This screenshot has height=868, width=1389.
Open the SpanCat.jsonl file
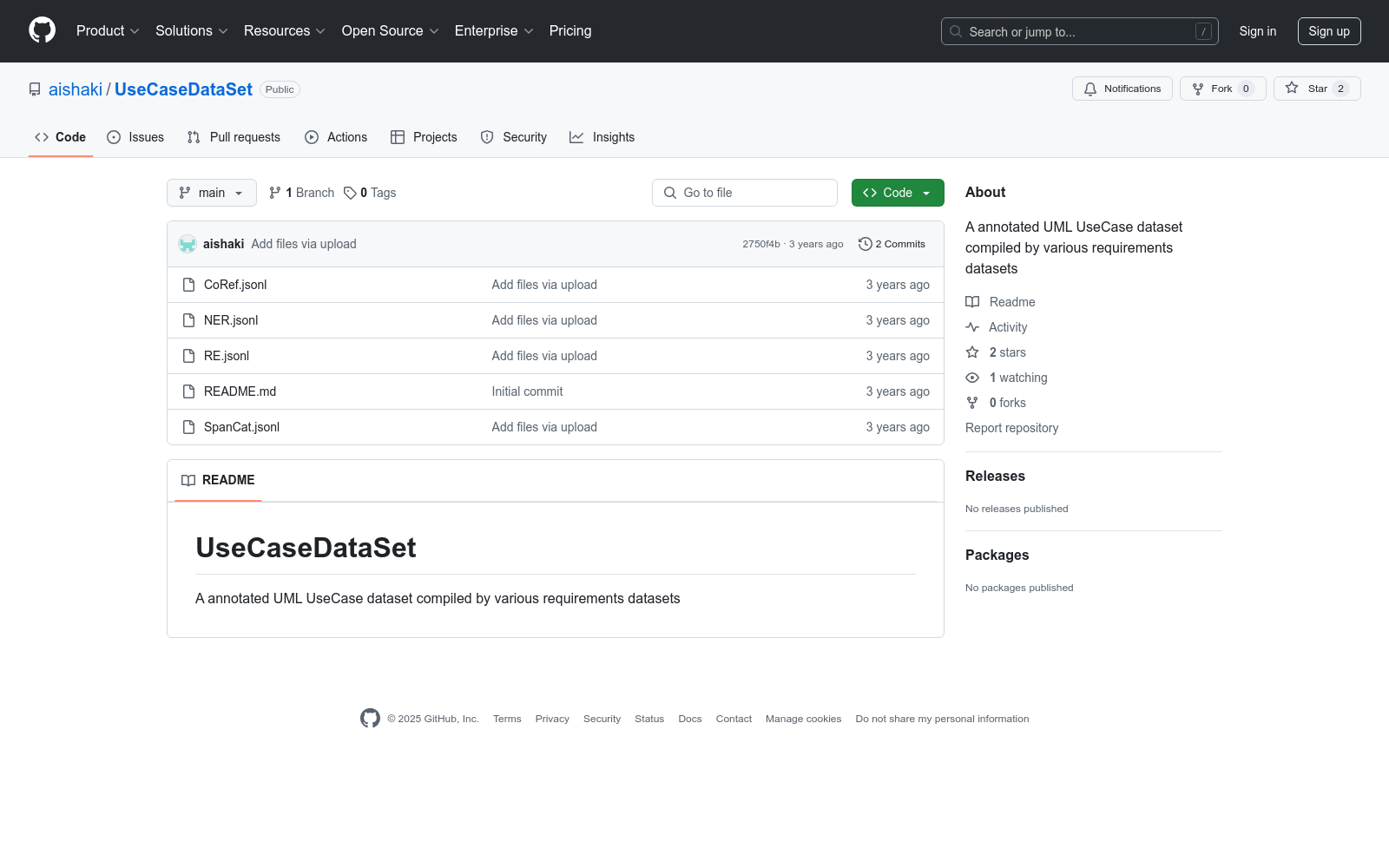click(241, 427)
